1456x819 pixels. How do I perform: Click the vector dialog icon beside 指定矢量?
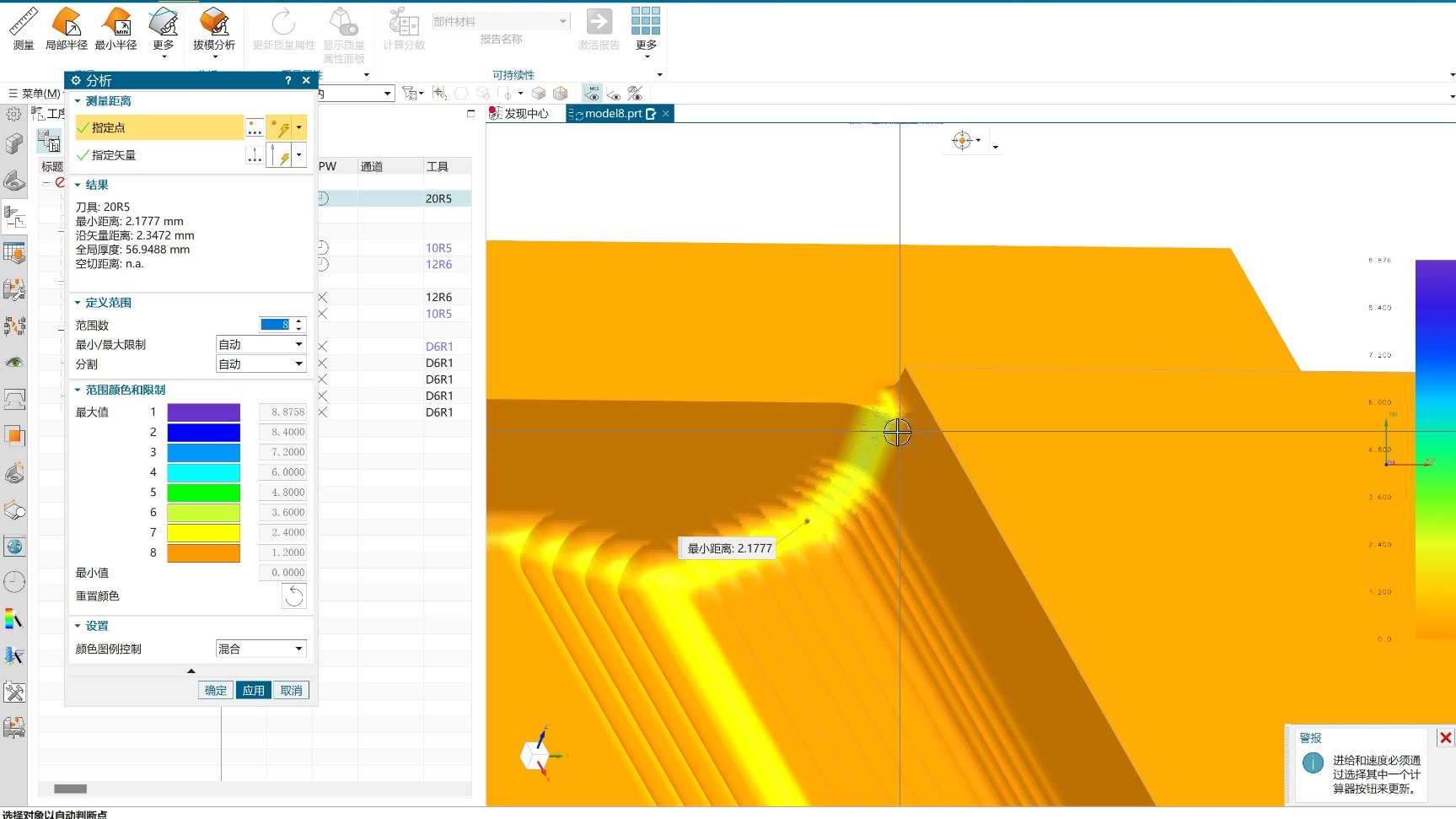[x=255, y=155]
